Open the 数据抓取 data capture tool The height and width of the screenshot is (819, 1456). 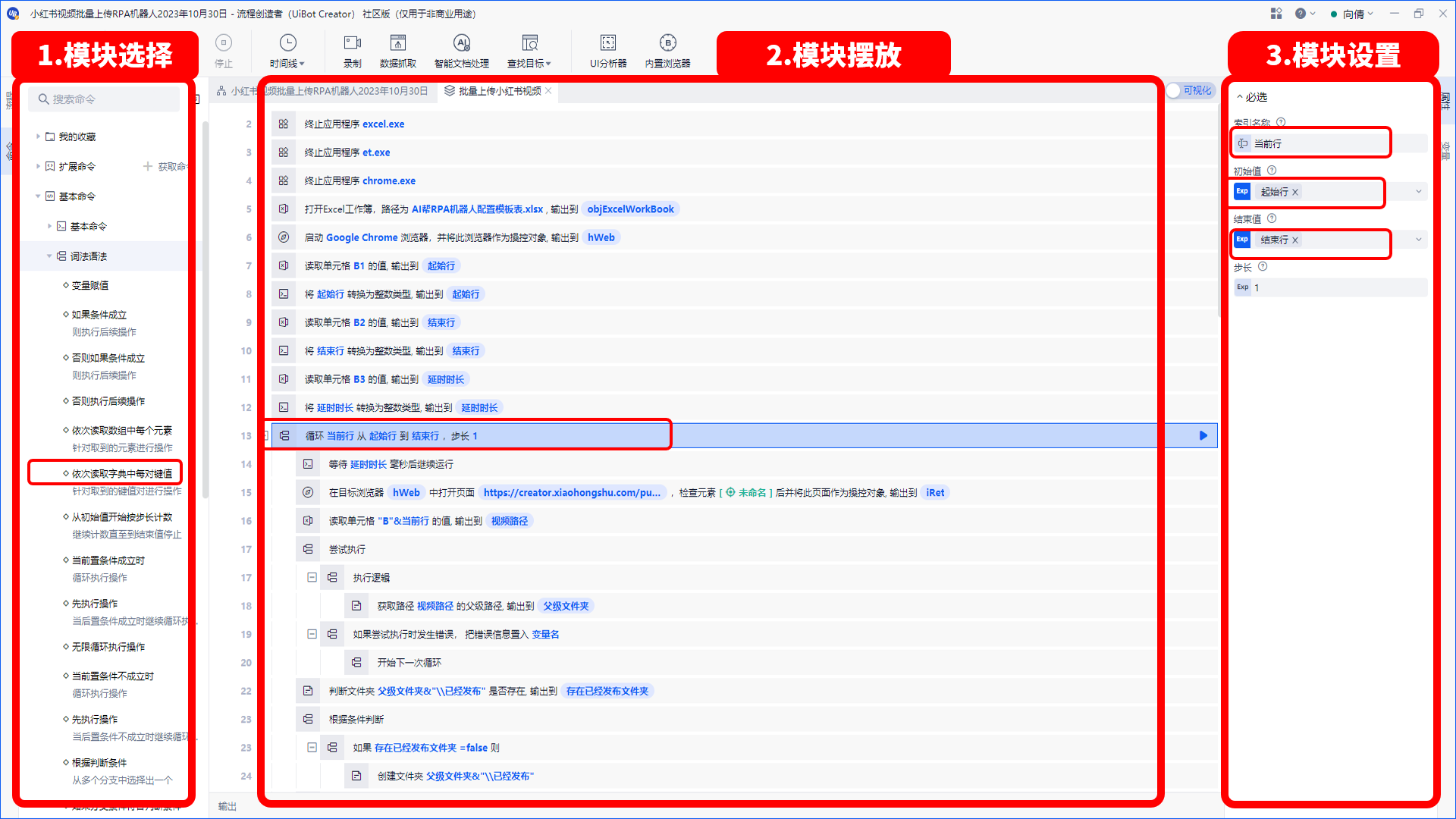(398, 51)
